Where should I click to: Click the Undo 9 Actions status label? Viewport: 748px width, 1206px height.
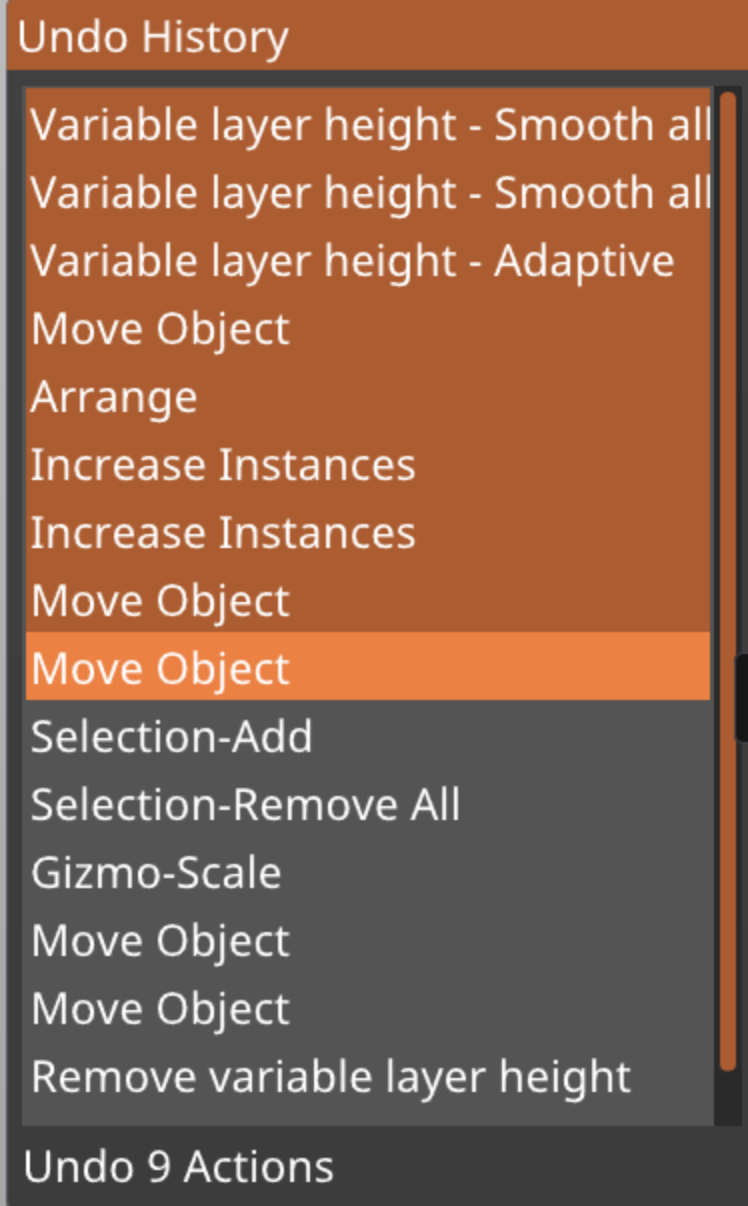[x=178, y=1167]
